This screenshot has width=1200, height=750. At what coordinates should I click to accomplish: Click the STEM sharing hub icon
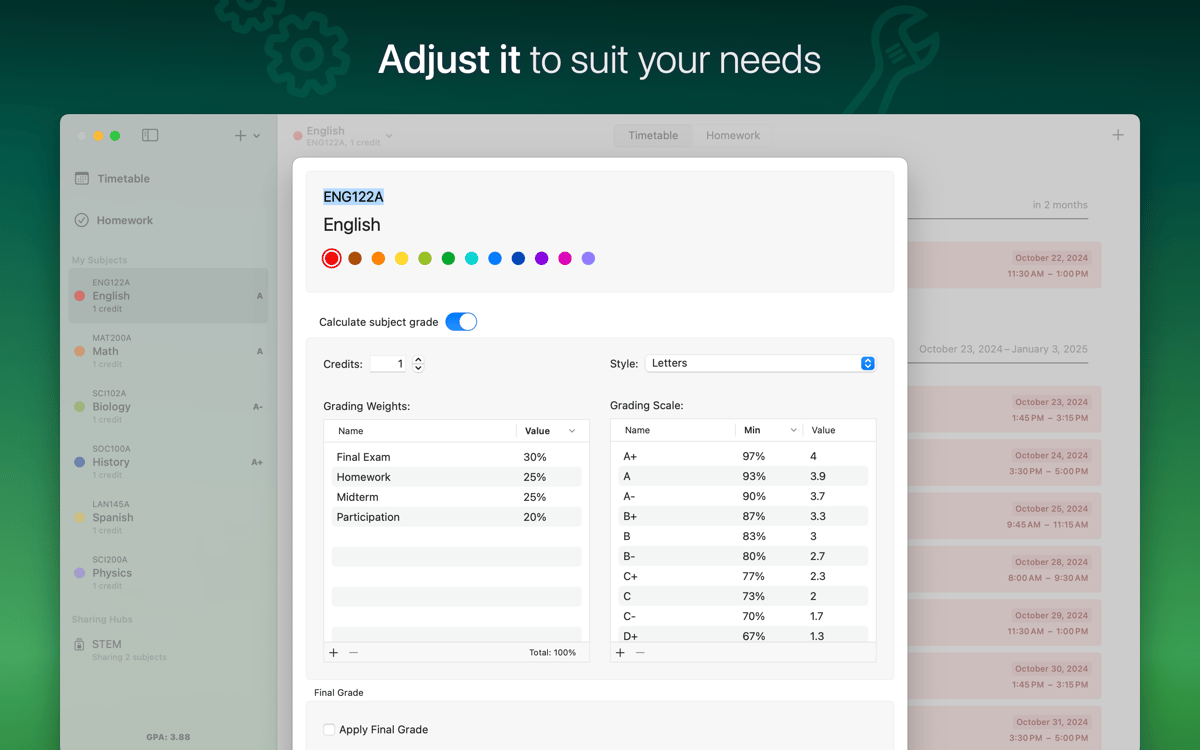tap(79, 645)
